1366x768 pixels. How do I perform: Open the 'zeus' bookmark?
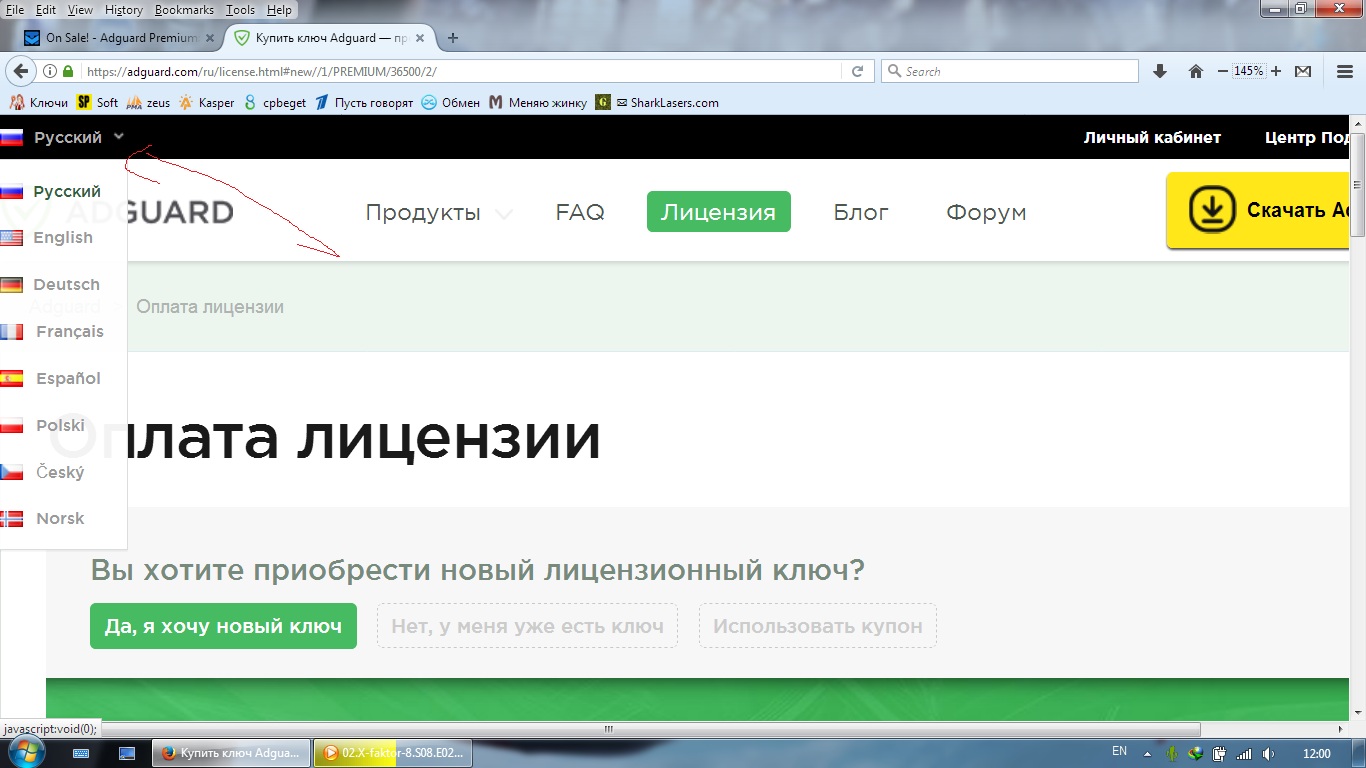[148, 102]
